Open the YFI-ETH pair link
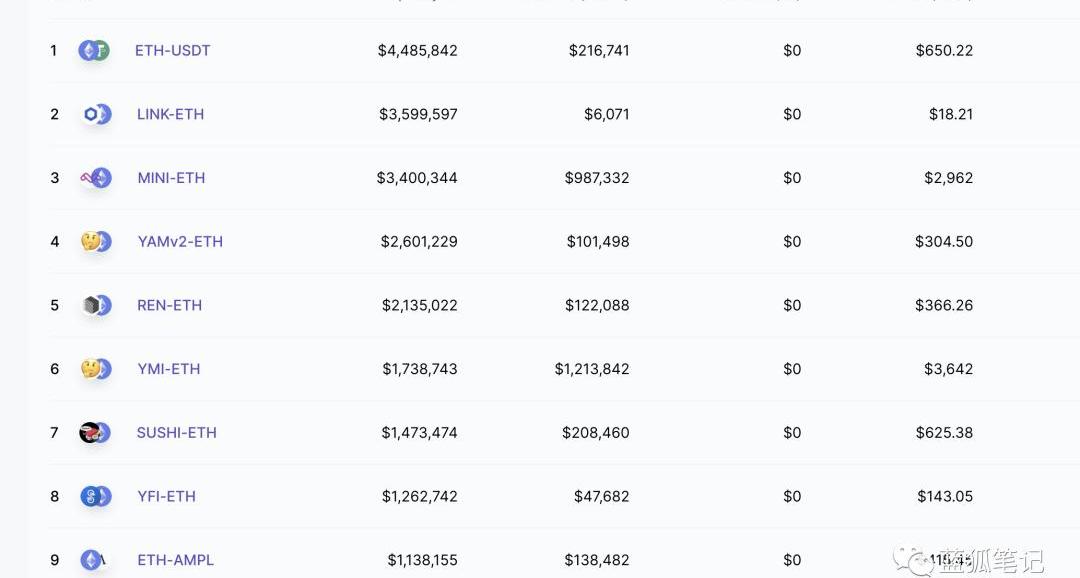This screenshot has height=578, width=1080. 167,496
